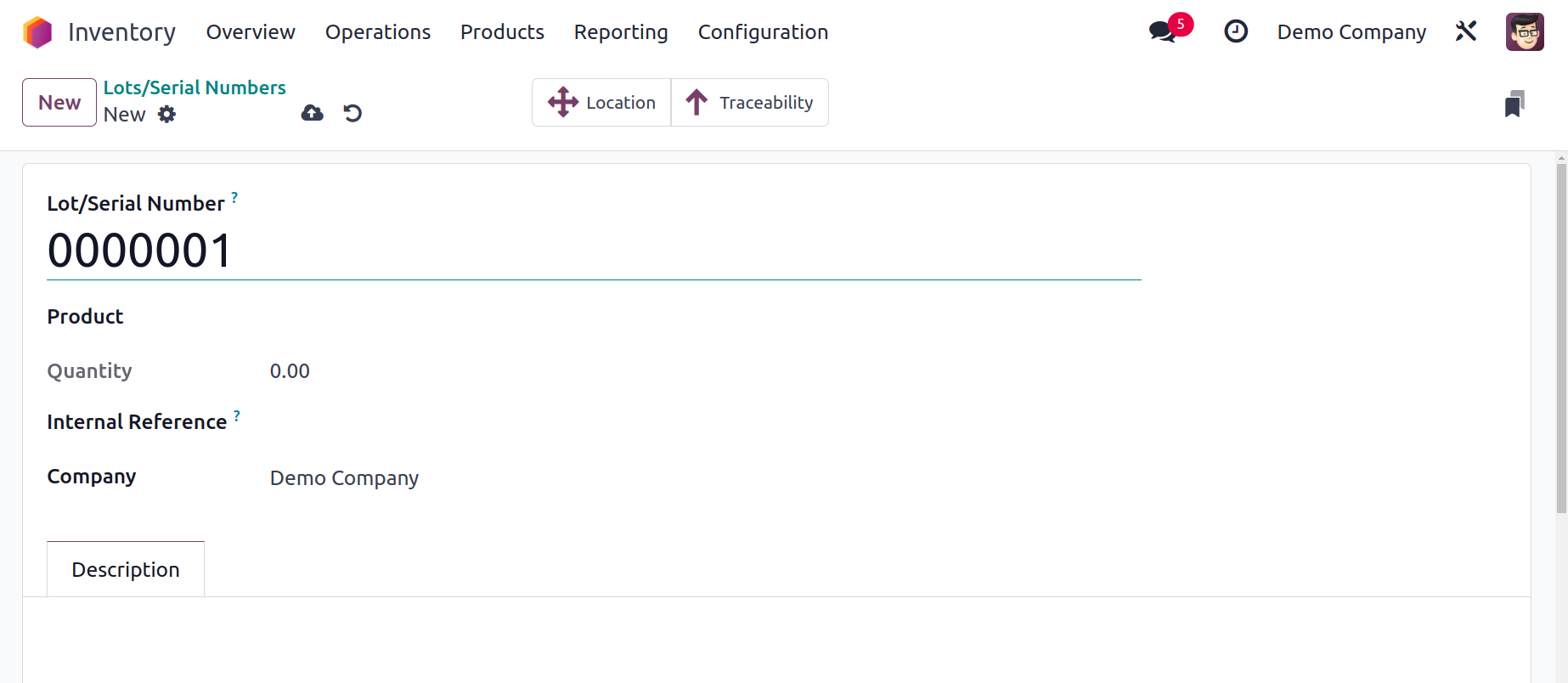Open the Operations menu
Screen dimensions: 1568x683
[378, 32]
